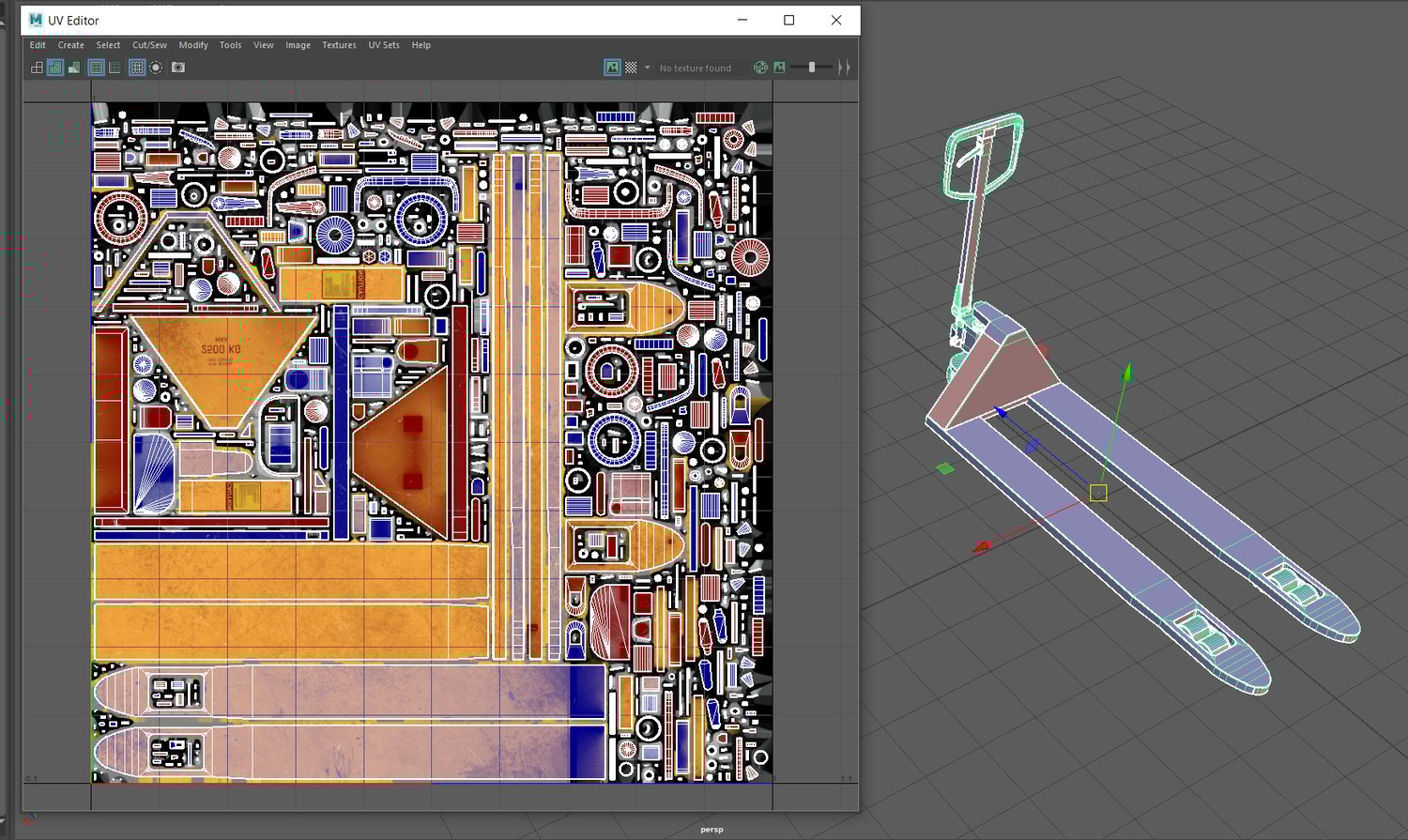Screen dimensions: 1408x840
Task: Click the dim image icon beside slider
Action: pyautogui.click(x=779, y=68)
